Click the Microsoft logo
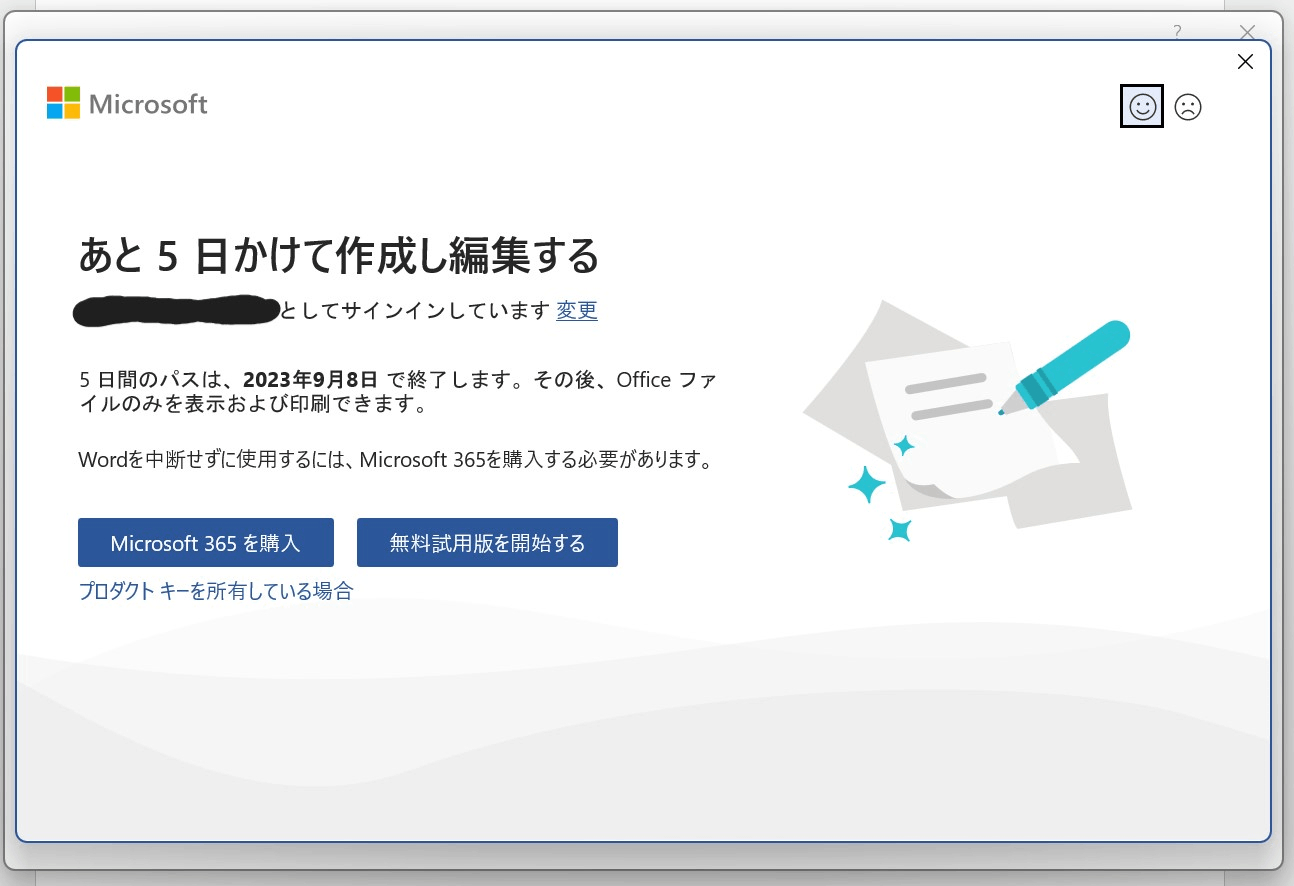 click(x=127, y=103)
